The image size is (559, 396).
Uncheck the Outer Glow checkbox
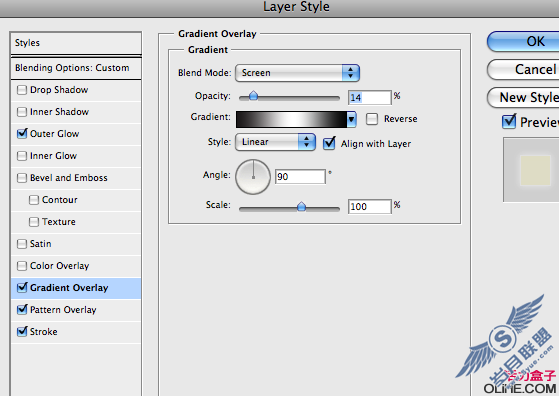22,134
